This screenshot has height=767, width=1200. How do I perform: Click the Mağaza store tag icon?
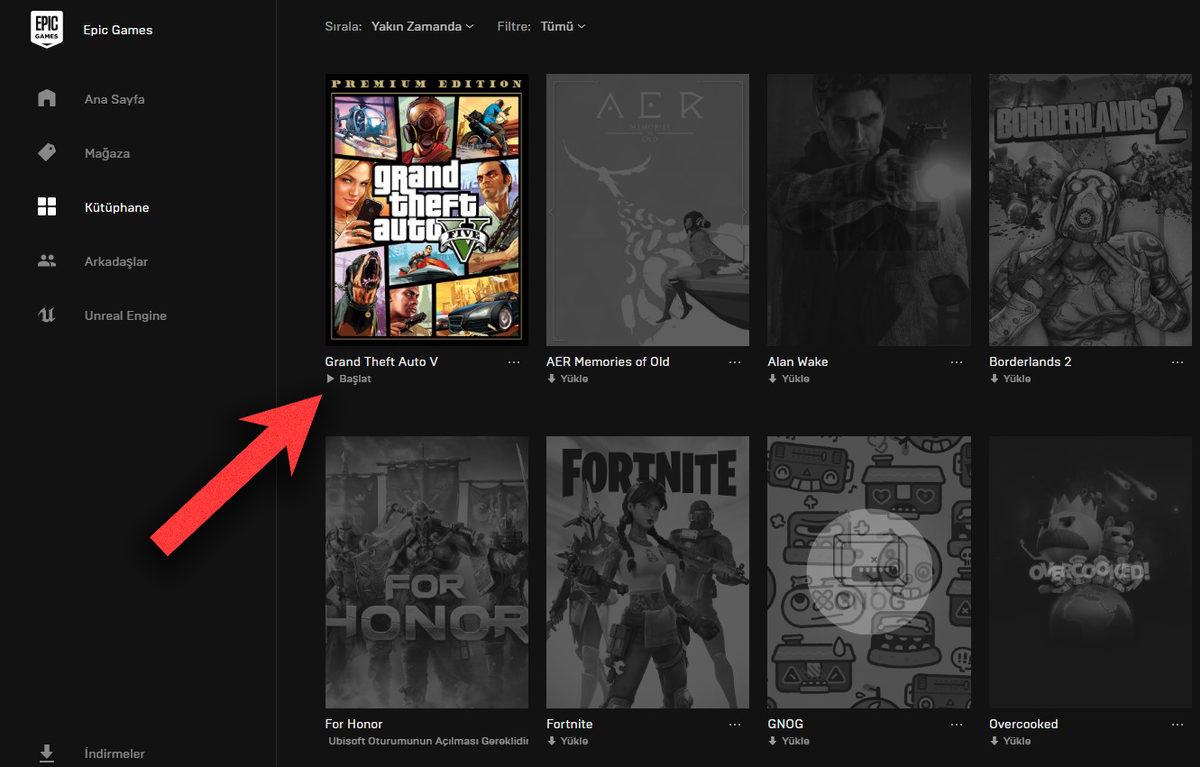pos(46,152)
